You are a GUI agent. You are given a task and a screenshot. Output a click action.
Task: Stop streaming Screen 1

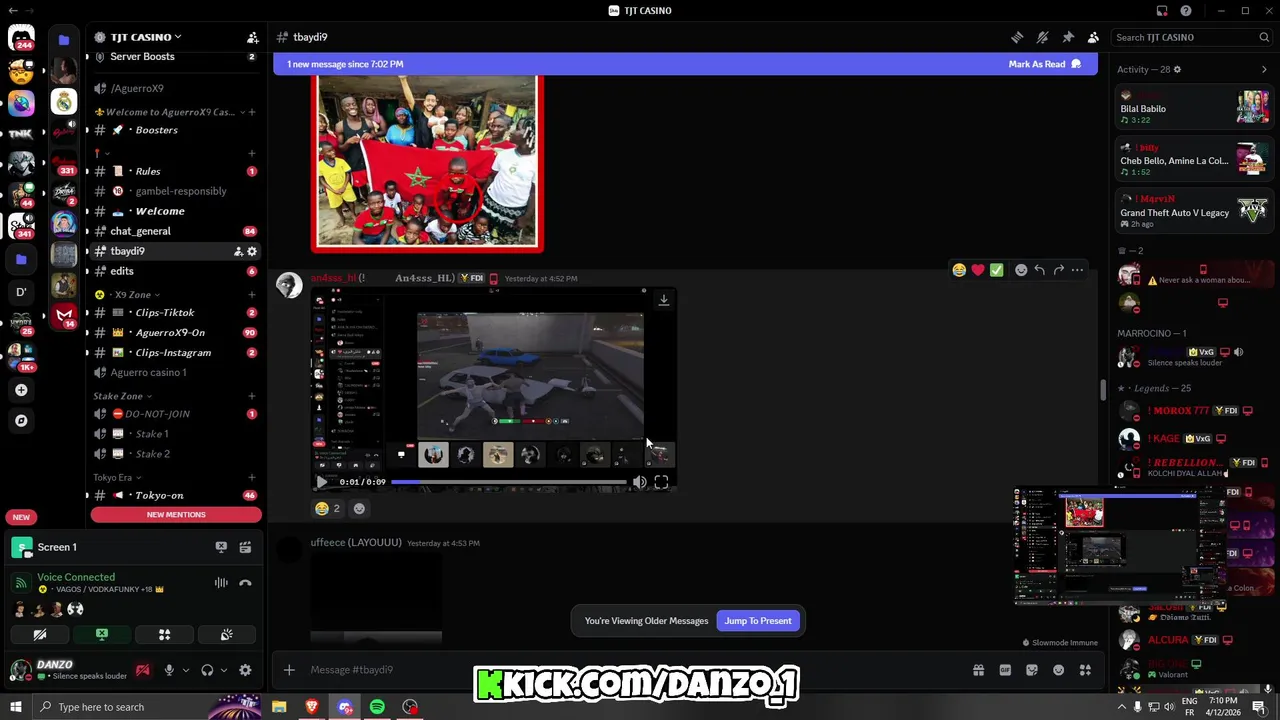[221, 548]
